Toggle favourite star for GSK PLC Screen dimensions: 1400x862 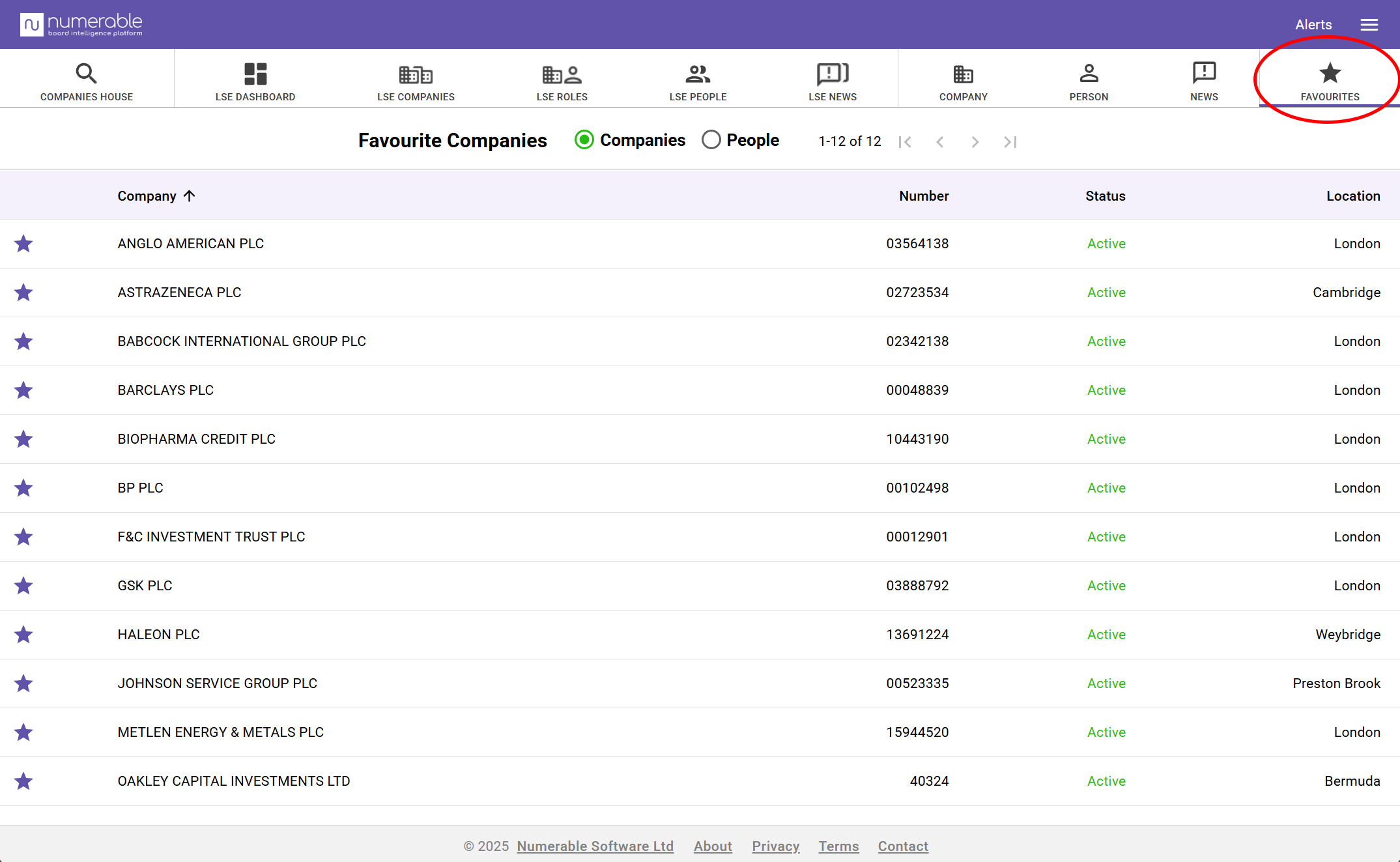click(x=23, y=586)
